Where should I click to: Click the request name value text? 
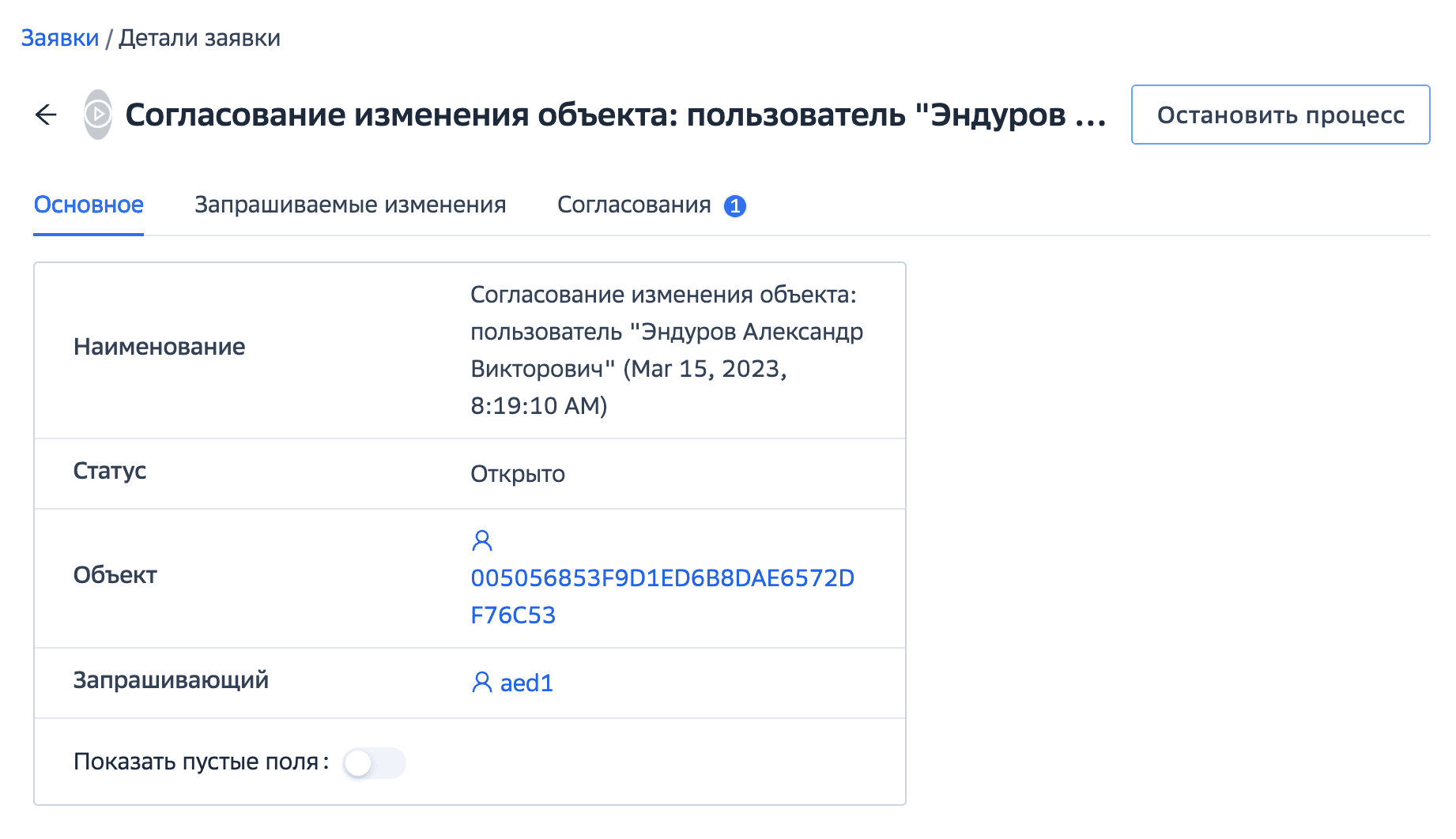click(666, 350)
